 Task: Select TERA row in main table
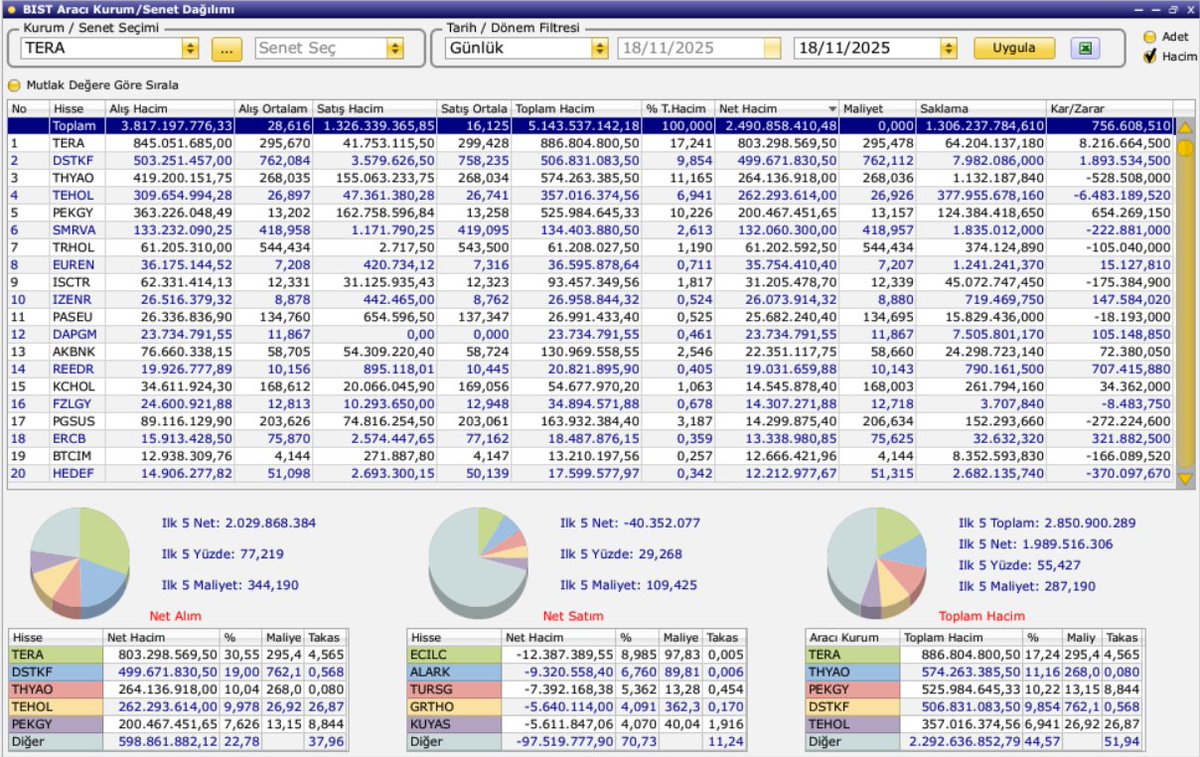590,143
